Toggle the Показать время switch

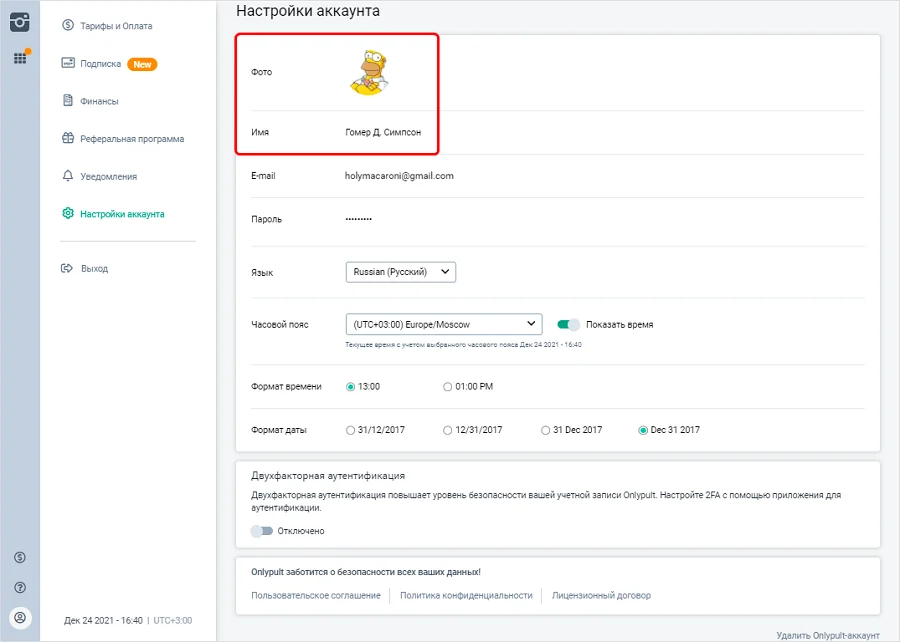(569, 324)
